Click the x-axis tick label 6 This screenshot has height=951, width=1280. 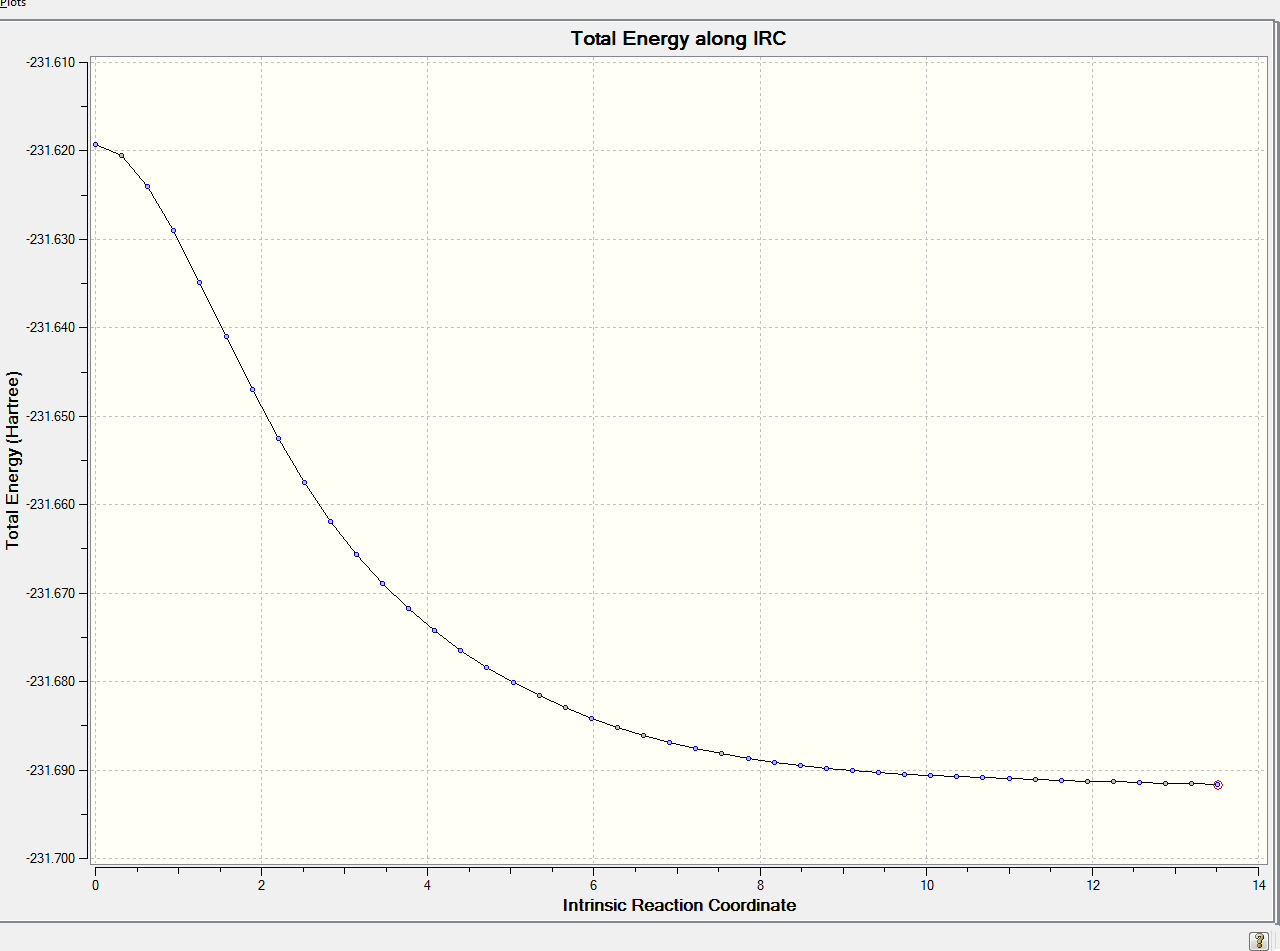tap(594, 885)
